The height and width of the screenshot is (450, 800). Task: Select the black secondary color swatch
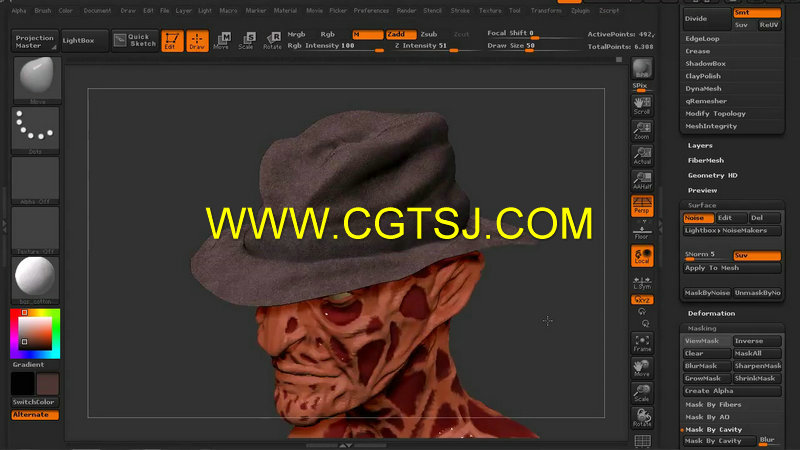[x=22, y=383]
